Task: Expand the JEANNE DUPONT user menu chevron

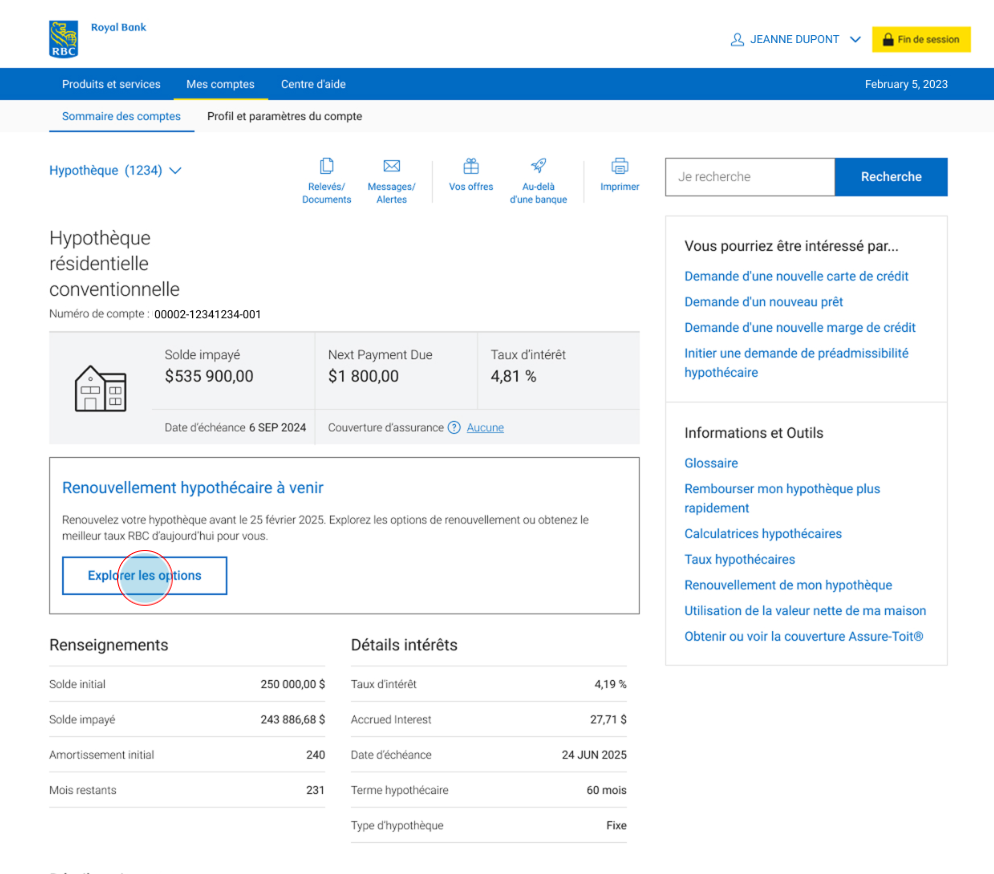Action: 855,39
